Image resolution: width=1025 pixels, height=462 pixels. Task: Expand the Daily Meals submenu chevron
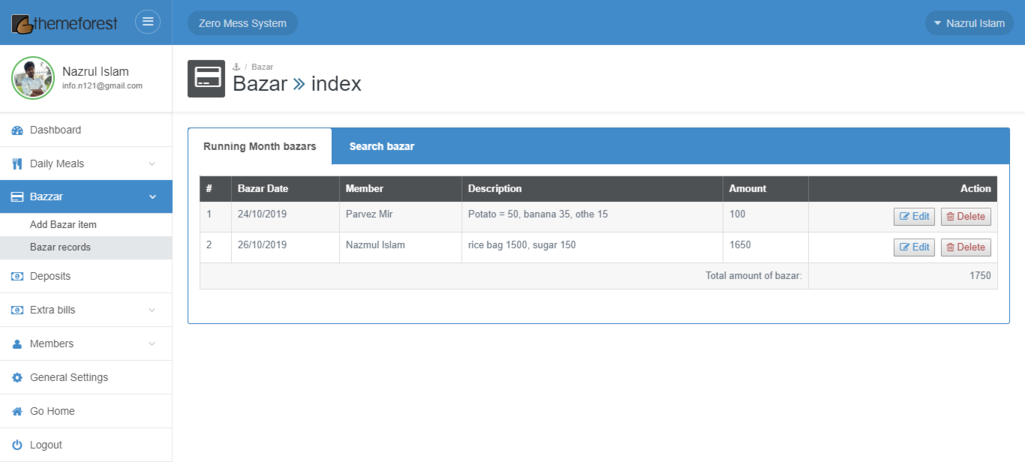(152, 164)
